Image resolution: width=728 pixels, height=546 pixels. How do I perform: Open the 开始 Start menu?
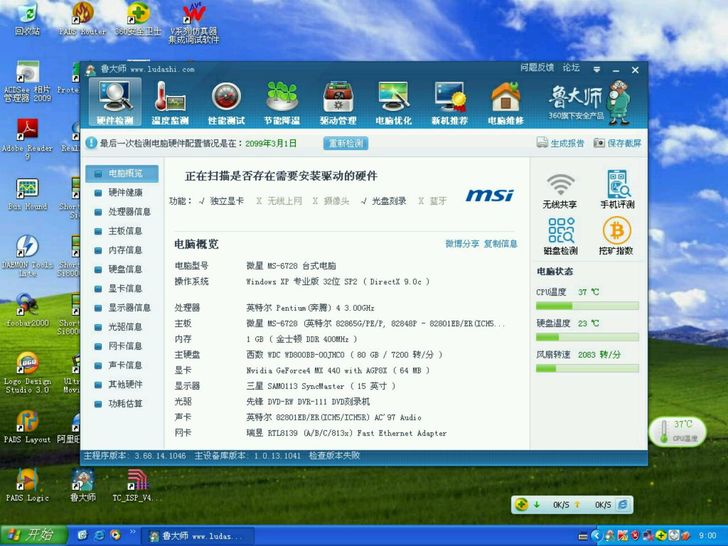pyautogui.click(x=33, y=535)
